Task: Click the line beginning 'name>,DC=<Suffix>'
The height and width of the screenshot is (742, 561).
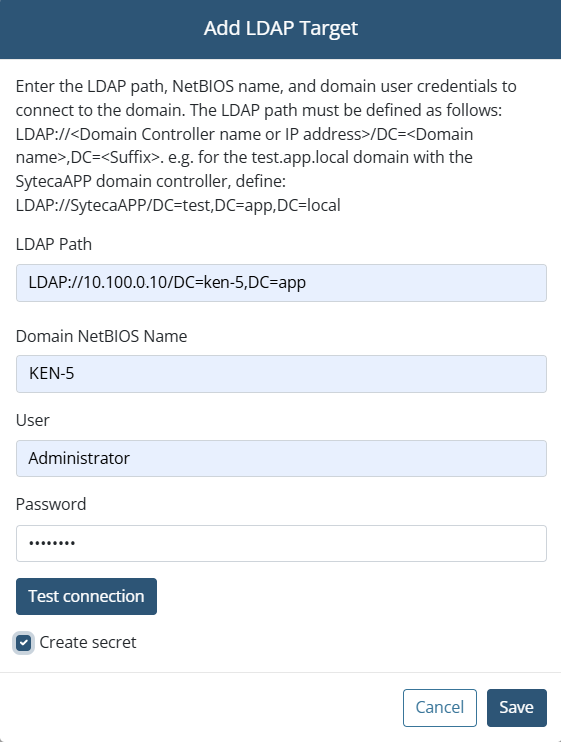Action: (245, 157)
